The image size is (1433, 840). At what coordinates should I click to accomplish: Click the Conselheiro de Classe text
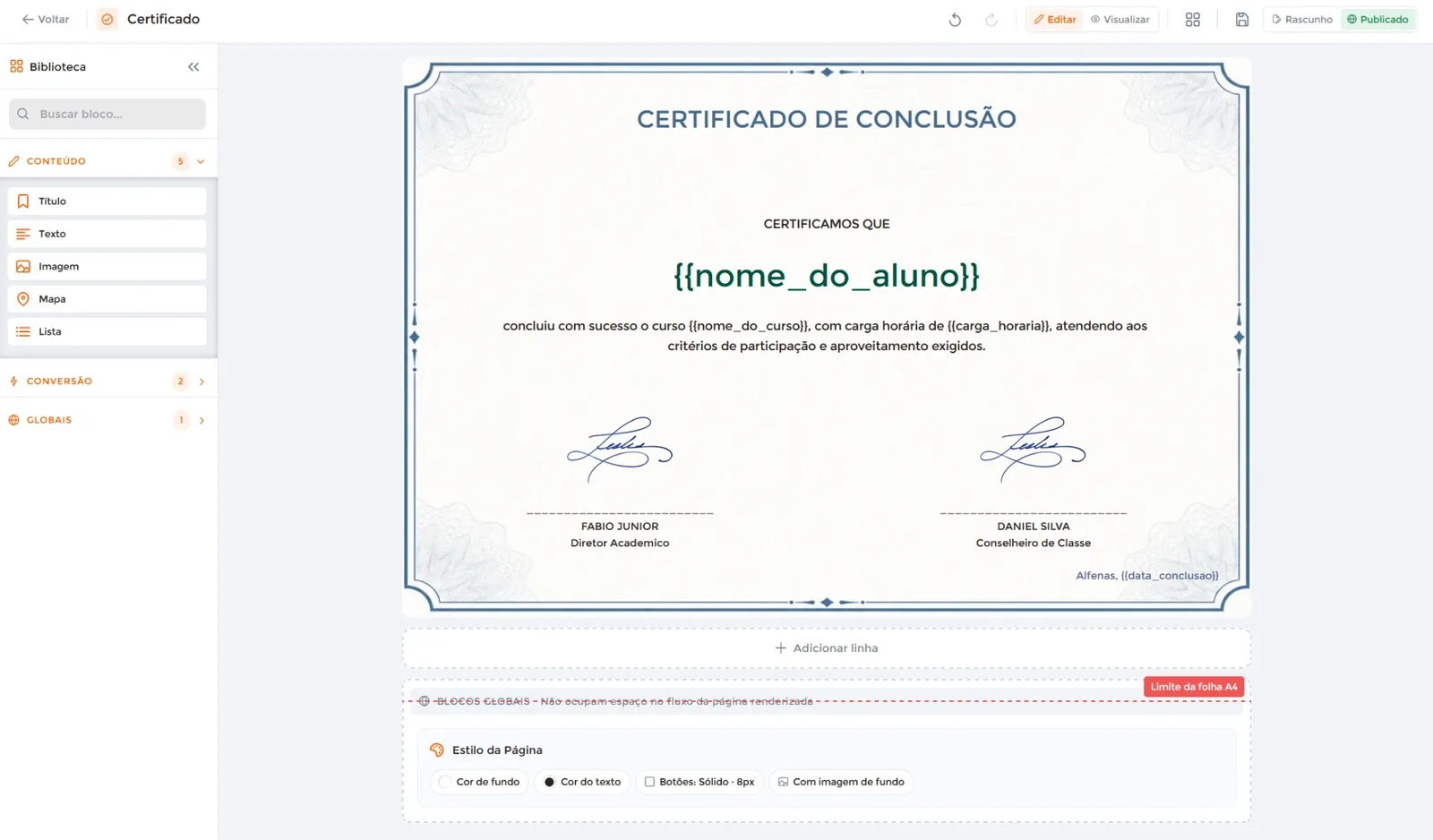(1034, 544)
